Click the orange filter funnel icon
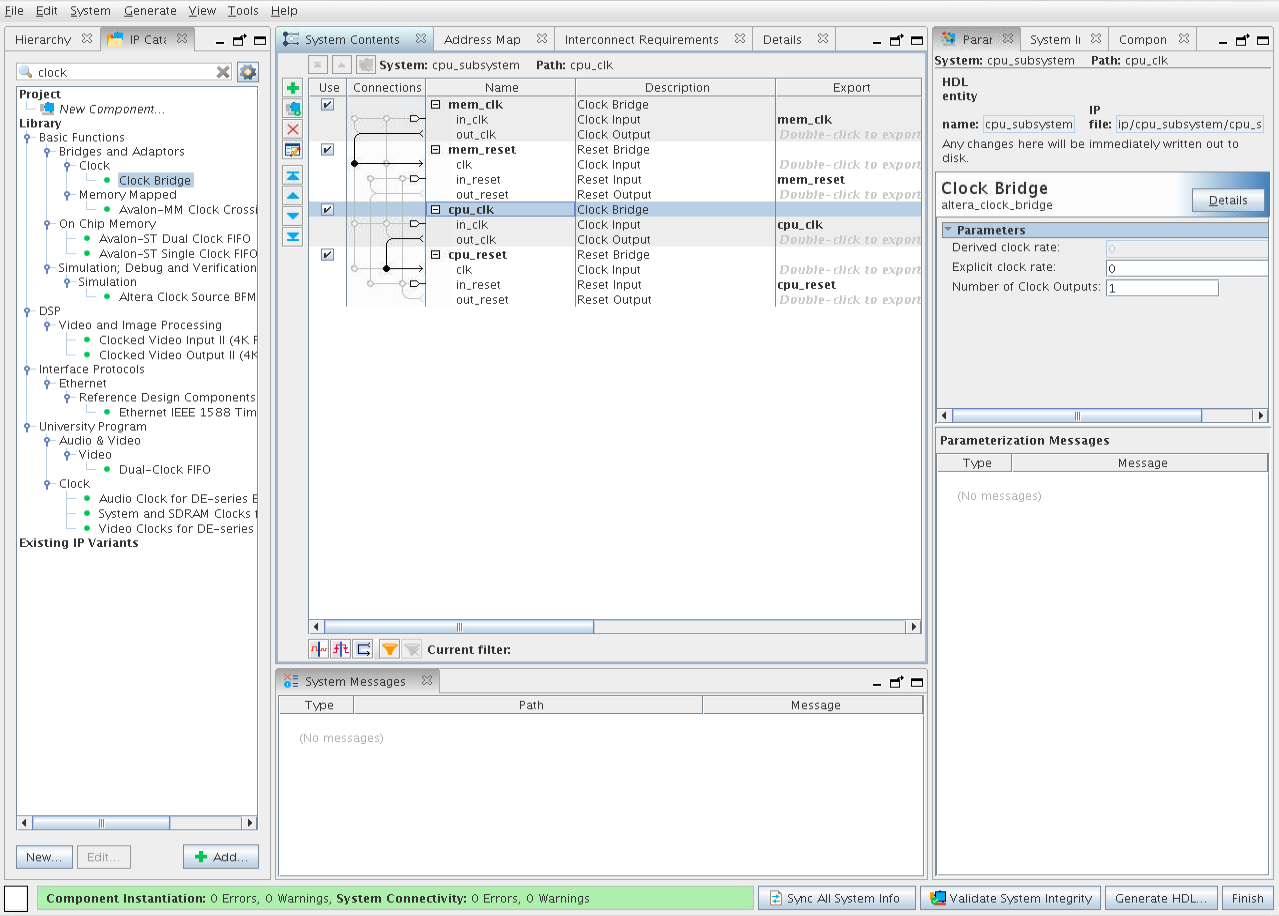Screen dimensions: 1279x916 tap(390, 649)
